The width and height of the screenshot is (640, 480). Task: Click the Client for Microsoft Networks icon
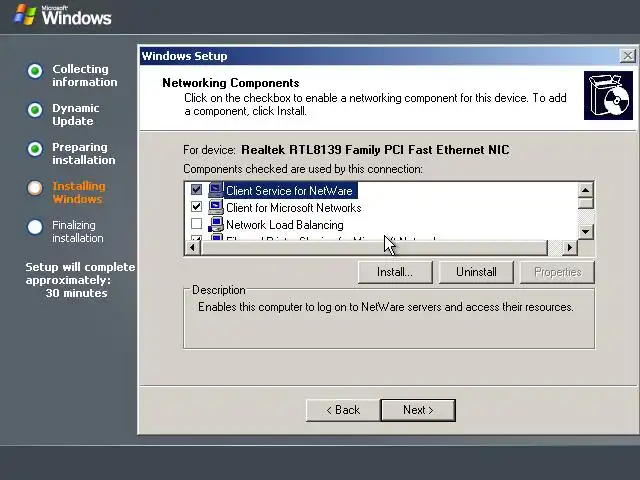coord(216,207)
